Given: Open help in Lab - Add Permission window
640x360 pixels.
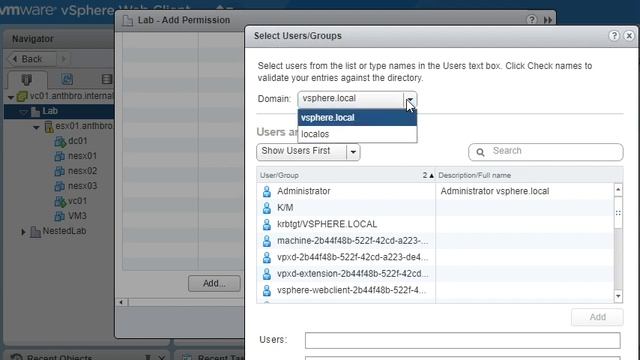Looking at the screenshot, I should click(531, 20).
